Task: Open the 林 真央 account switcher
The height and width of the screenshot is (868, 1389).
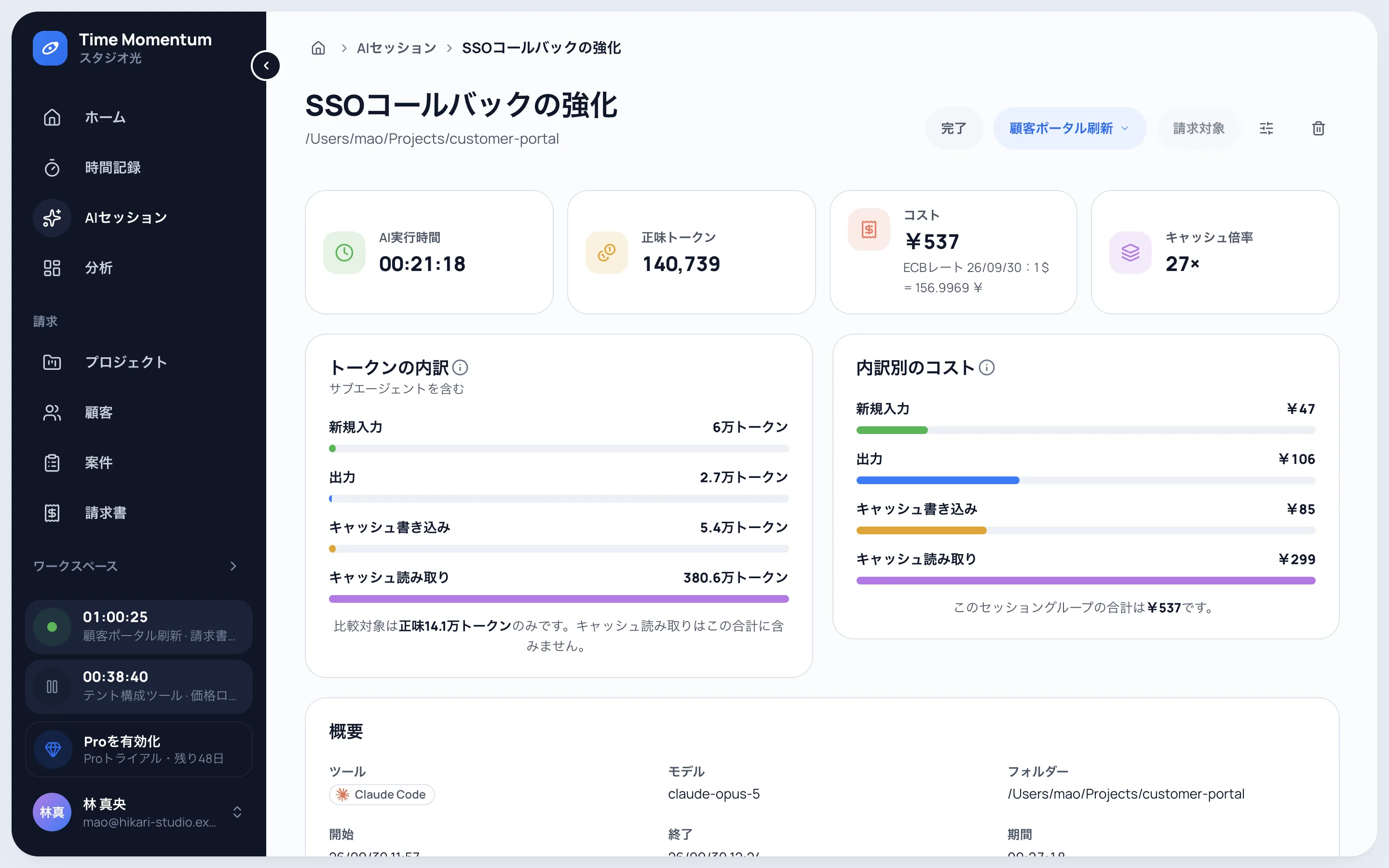Action: pyautogui.click(x=138, y=813)
